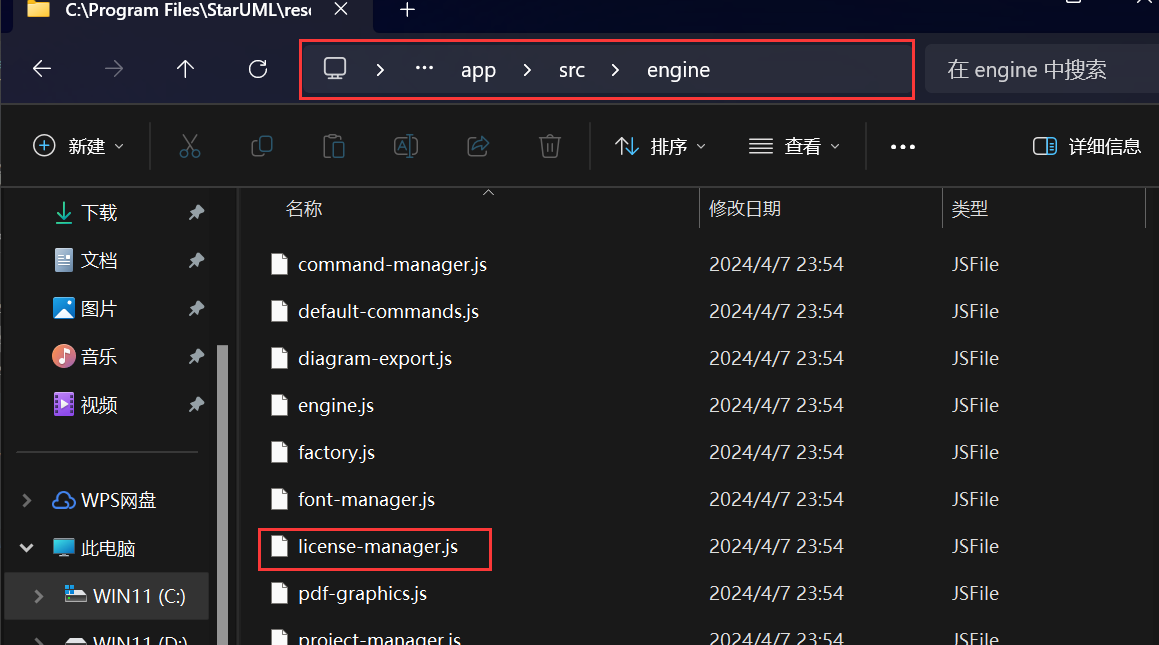This screenshot has height=645, width=1159.
Task: Pin status: click the pin next to 下载
Action: pyautogui.click(x=196, y=212)
